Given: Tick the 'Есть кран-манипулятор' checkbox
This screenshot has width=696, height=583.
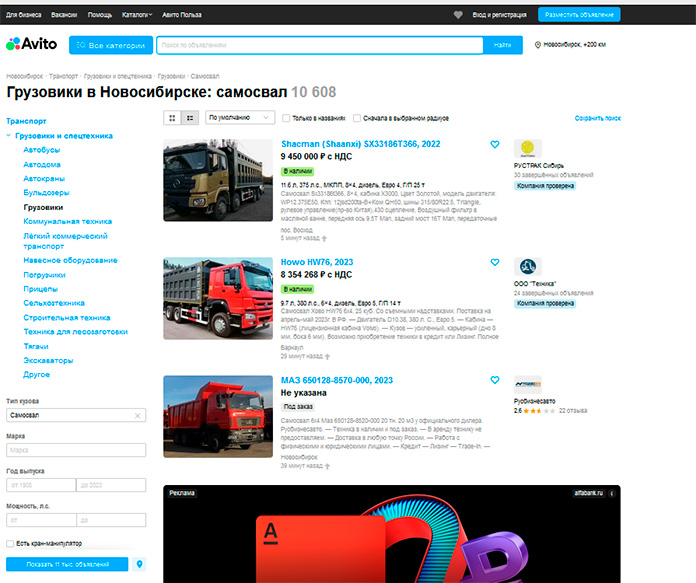Looking at the screenshot, I should 10,543.
